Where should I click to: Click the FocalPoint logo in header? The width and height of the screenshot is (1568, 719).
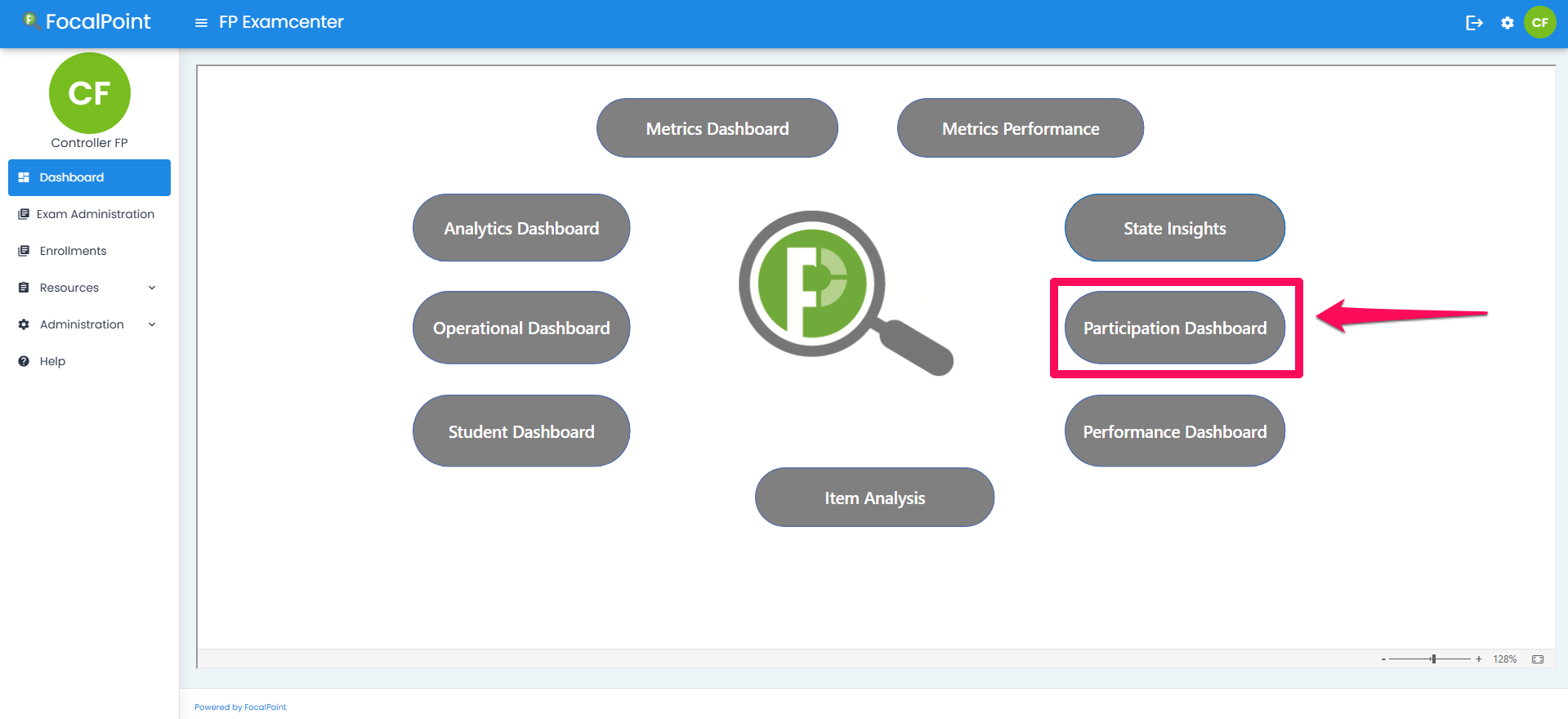click(x=87, y=21)
